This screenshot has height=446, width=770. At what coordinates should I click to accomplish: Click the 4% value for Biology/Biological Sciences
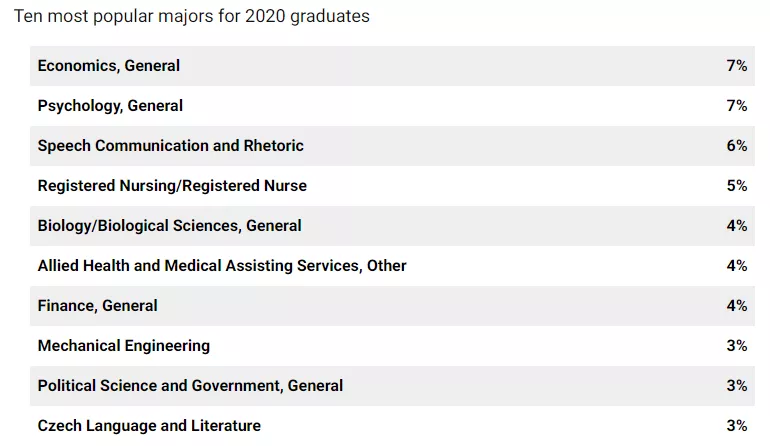737,226
